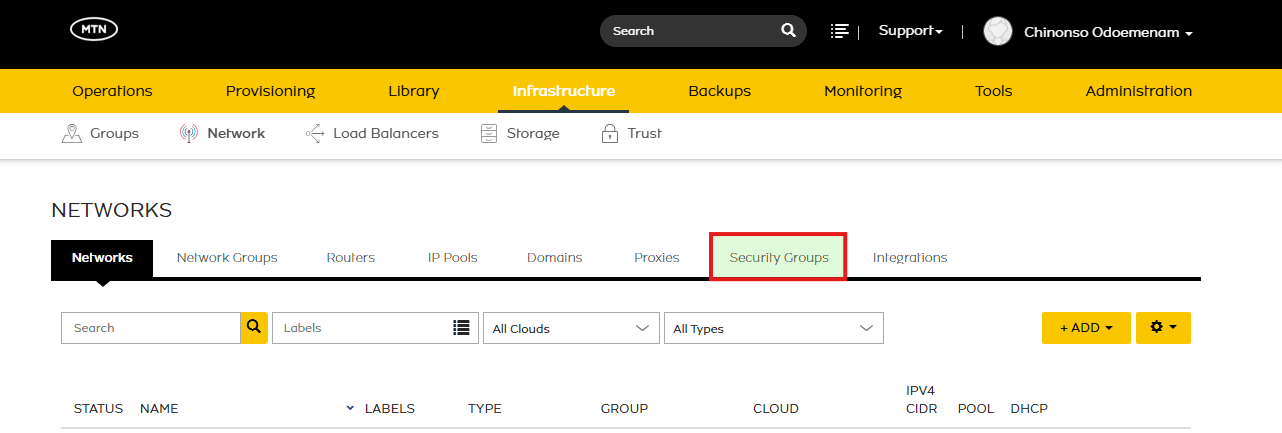Click the magnifier icon in top search bar
This screenshot has height=433, width=1282.
(788, 31)
